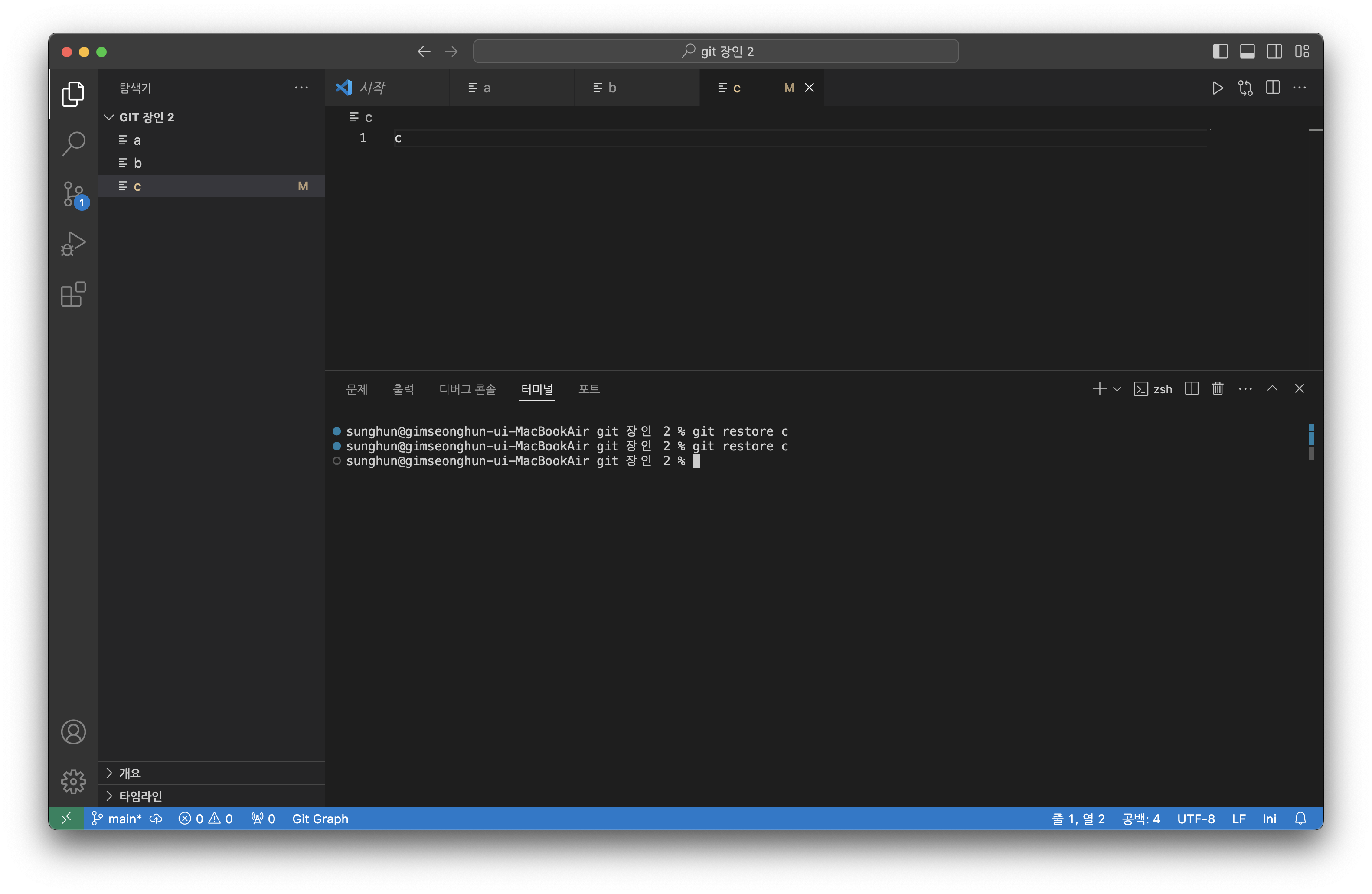Click main* branch in status bar
This screenshot has width=1372, height=894.
(x=124, y=819)
